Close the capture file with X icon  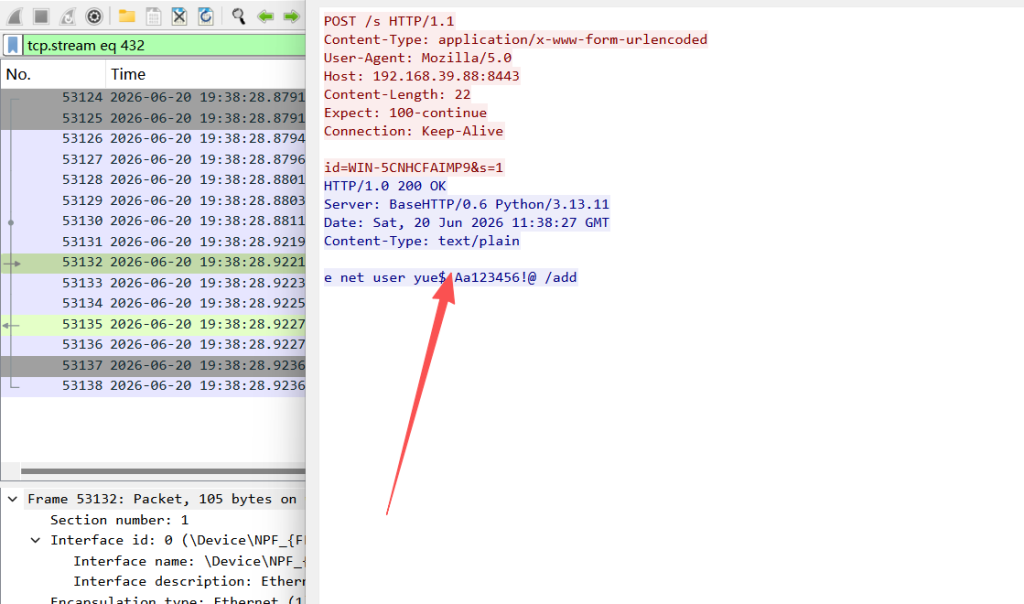coord(179,16)
